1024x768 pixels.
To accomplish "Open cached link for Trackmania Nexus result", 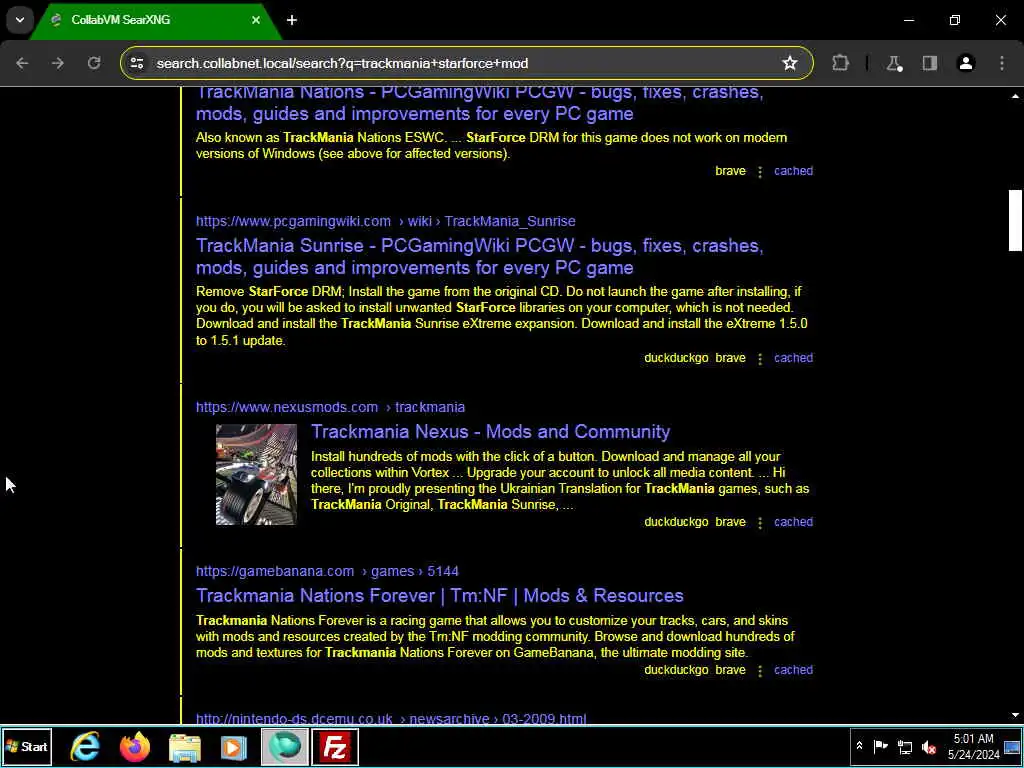I will click(x=793, y=522).
